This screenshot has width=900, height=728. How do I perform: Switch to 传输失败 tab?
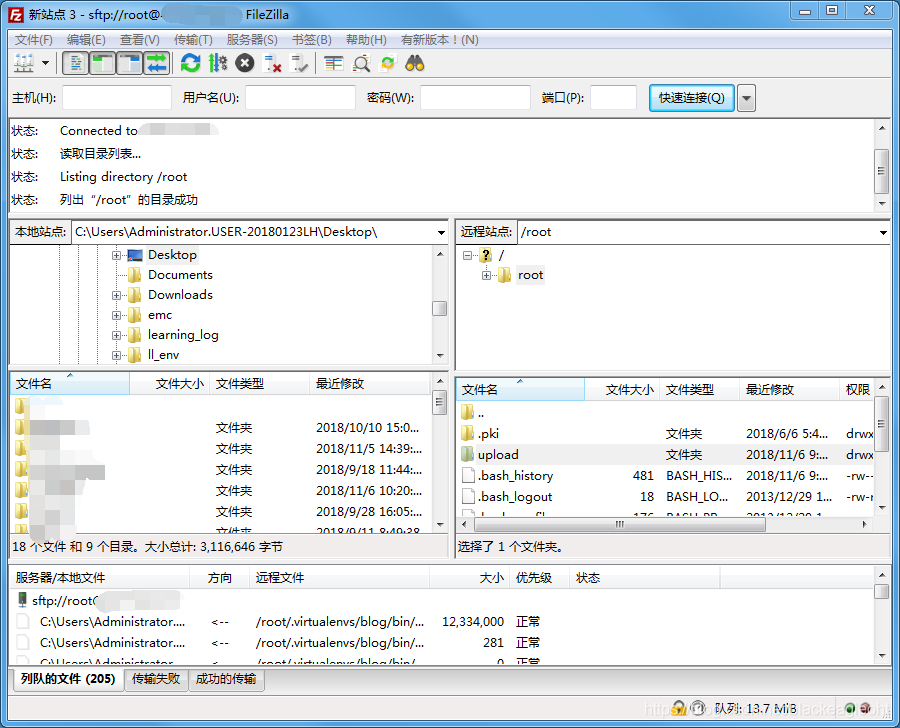click(x=156, y=679)
